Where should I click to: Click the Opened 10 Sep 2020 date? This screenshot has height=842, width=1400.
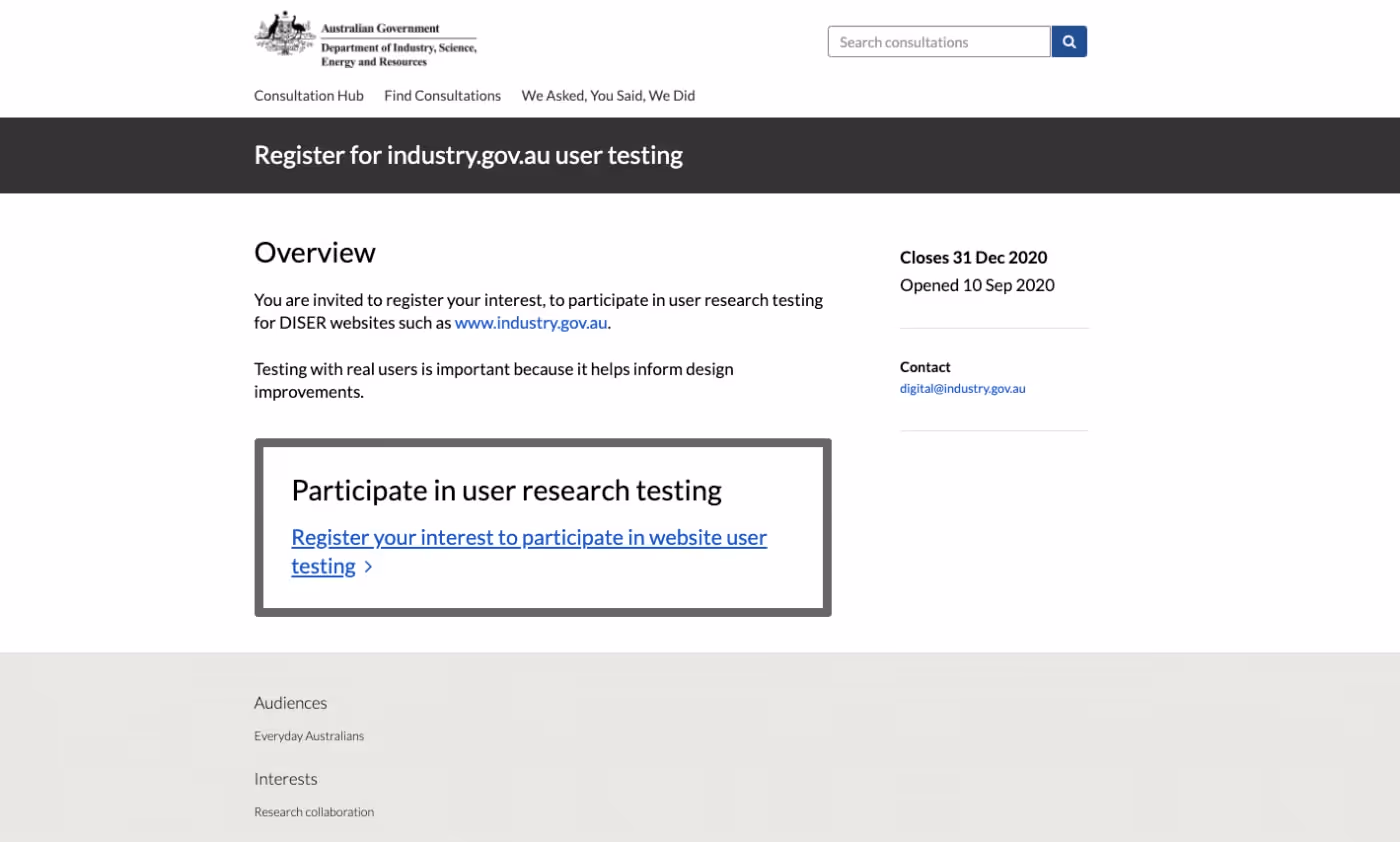pos(977,285)
